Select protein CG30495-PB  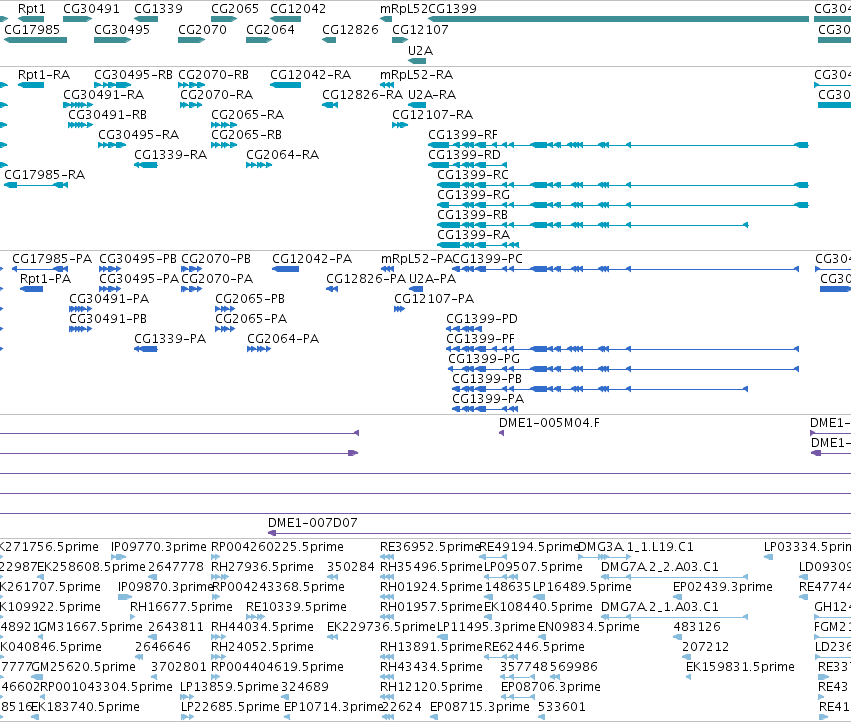138,258
